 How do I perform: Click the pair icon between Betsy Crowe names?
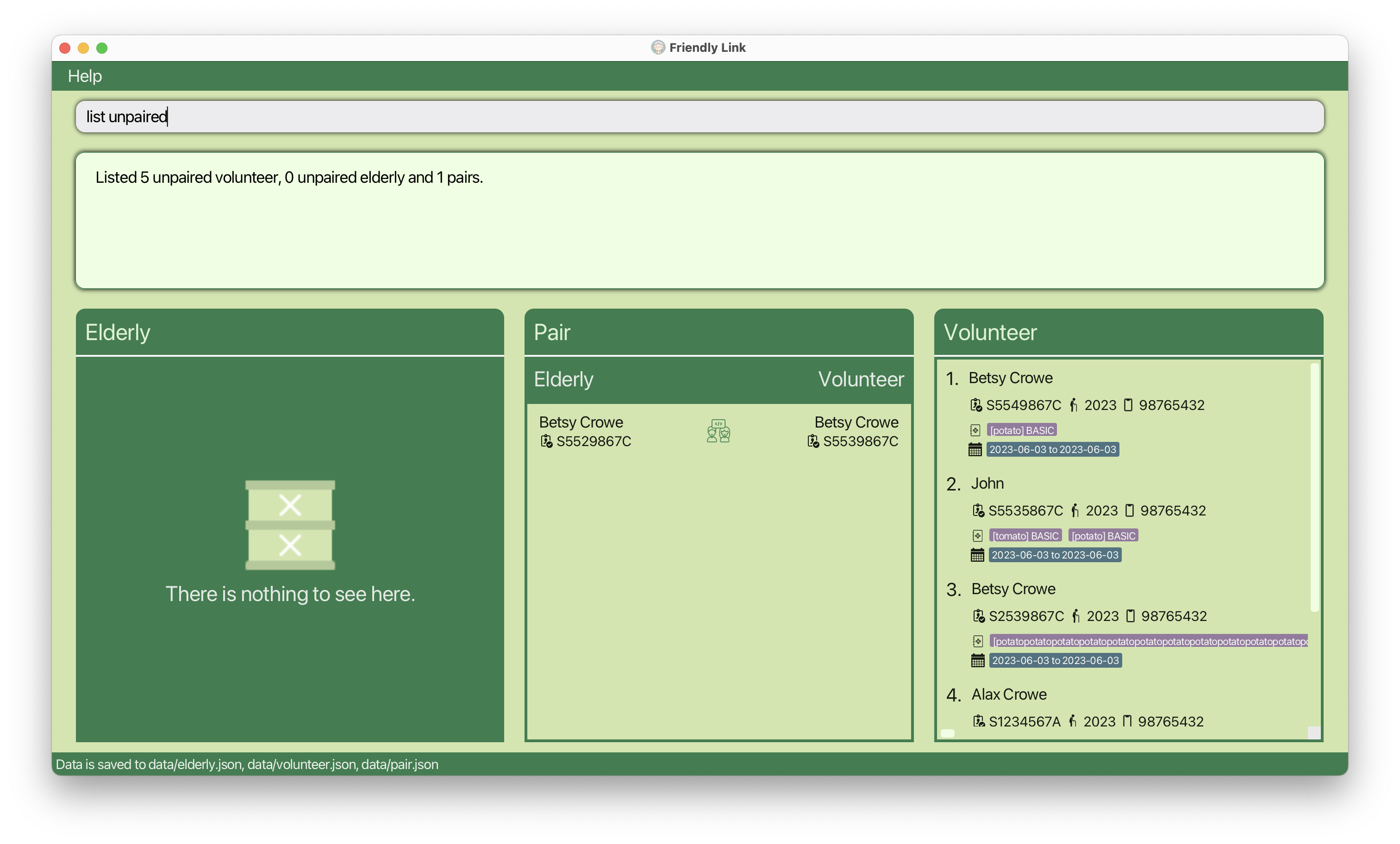pyautogui.click(x=718, y=431)
